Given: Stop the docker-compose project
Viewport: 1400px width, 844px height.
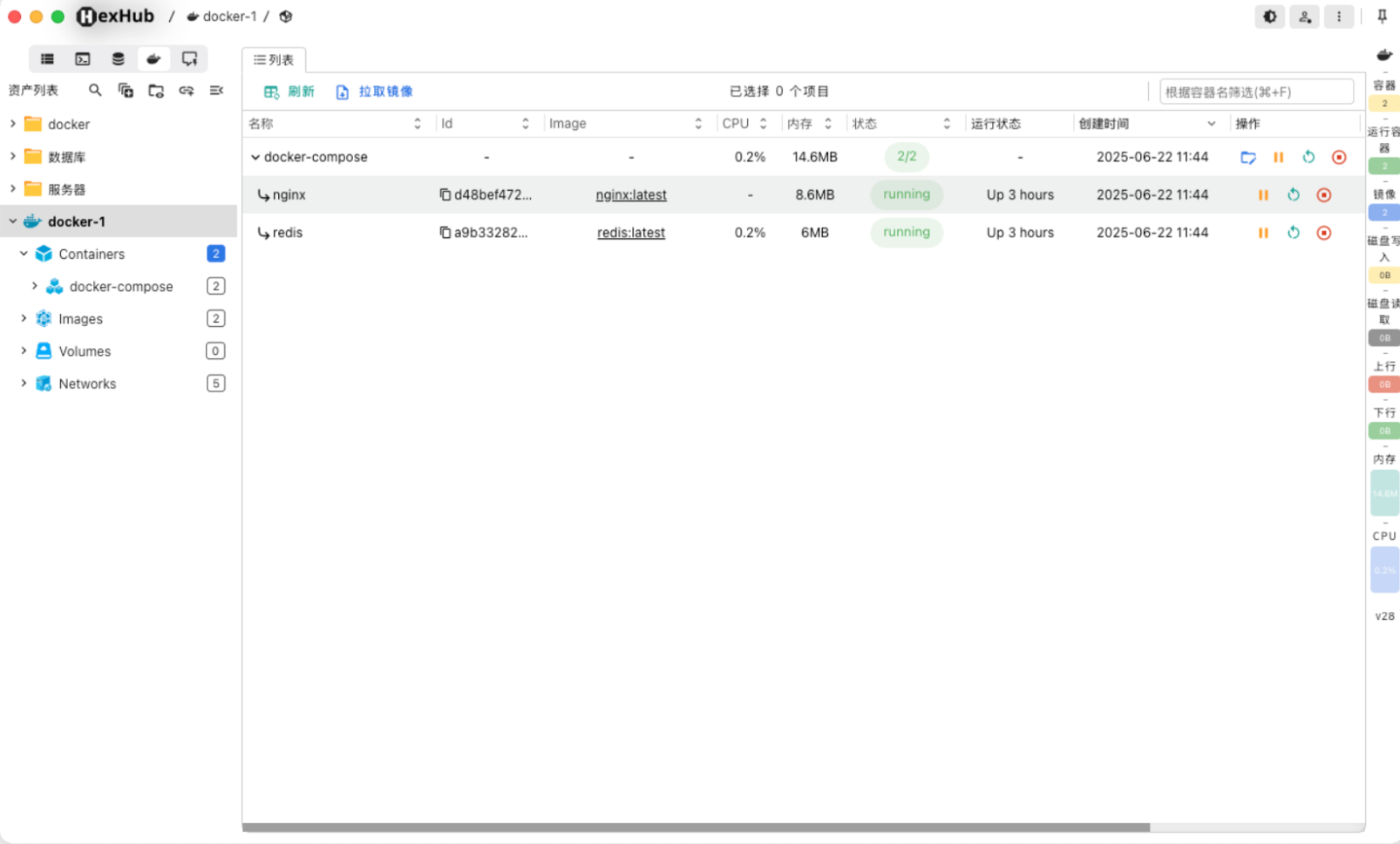Looking at the screenshot, I should [x=1339, y=157].
